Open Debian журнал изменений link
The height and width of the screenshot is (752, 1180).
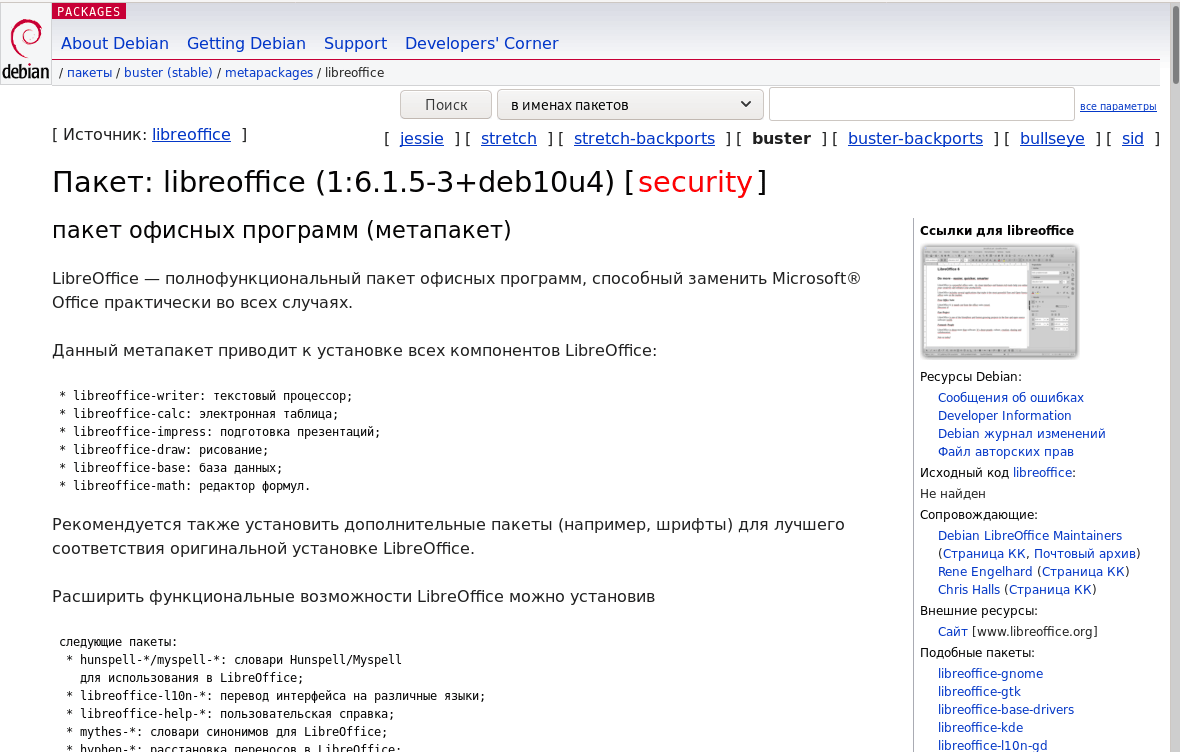[1021, 434]
